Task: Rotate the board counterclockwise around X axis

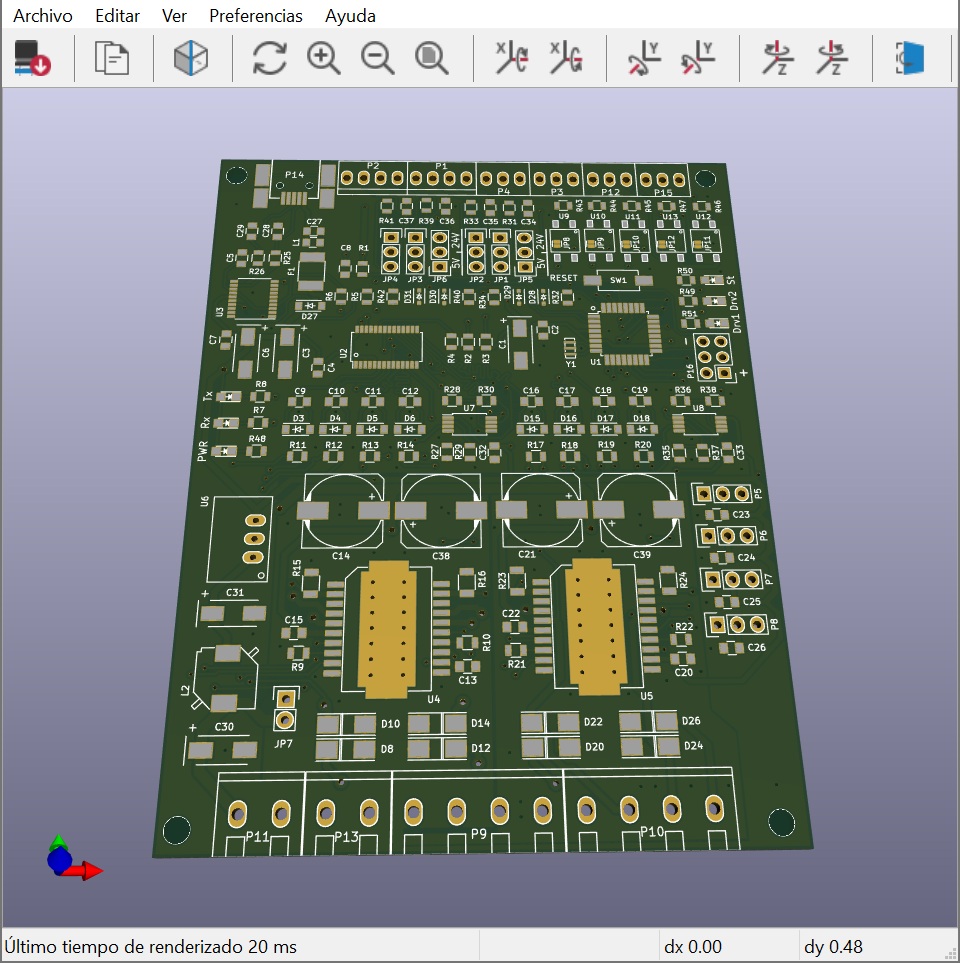Action: click(566, 58)
